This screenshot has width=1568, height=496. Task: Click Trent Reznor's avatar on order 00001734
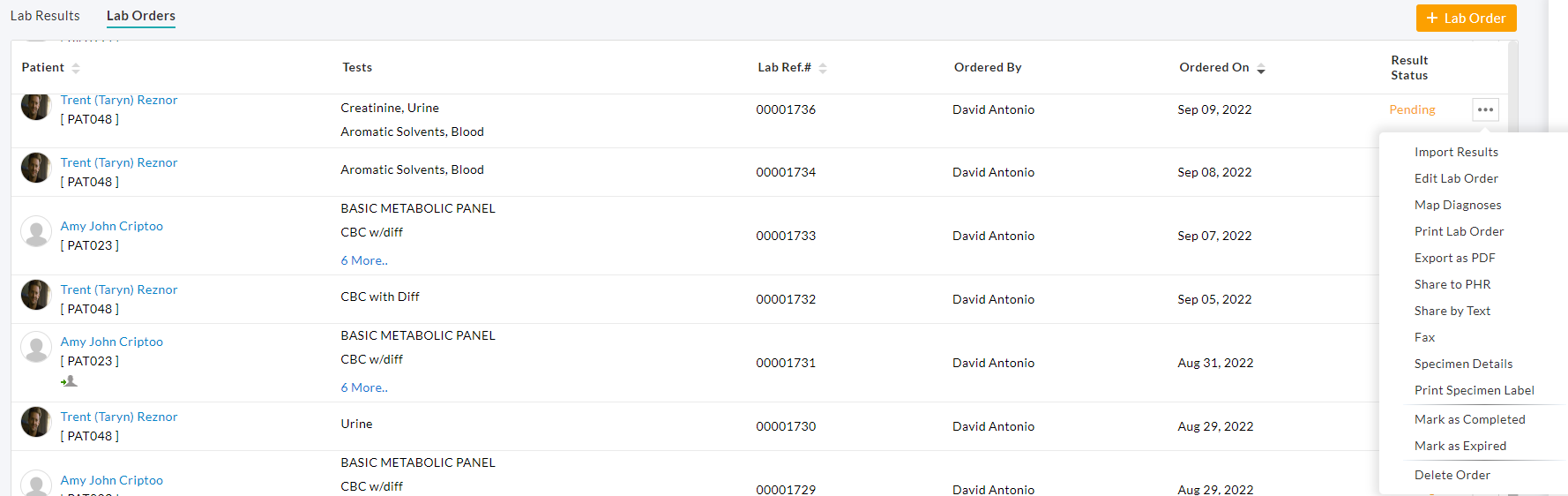36,168
